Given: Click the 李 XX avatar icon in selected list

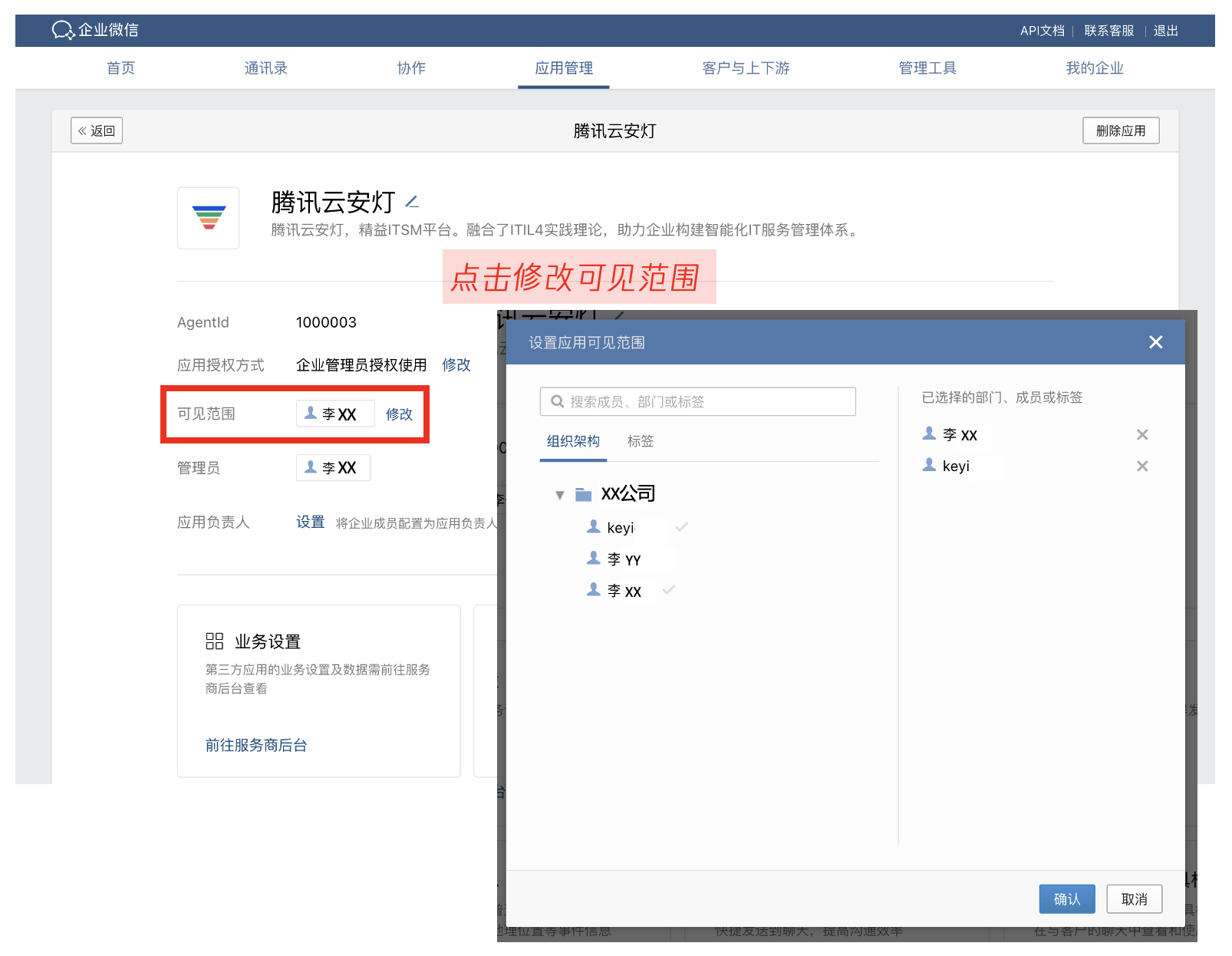Looking at the screenshot, I should click(929, 433).
